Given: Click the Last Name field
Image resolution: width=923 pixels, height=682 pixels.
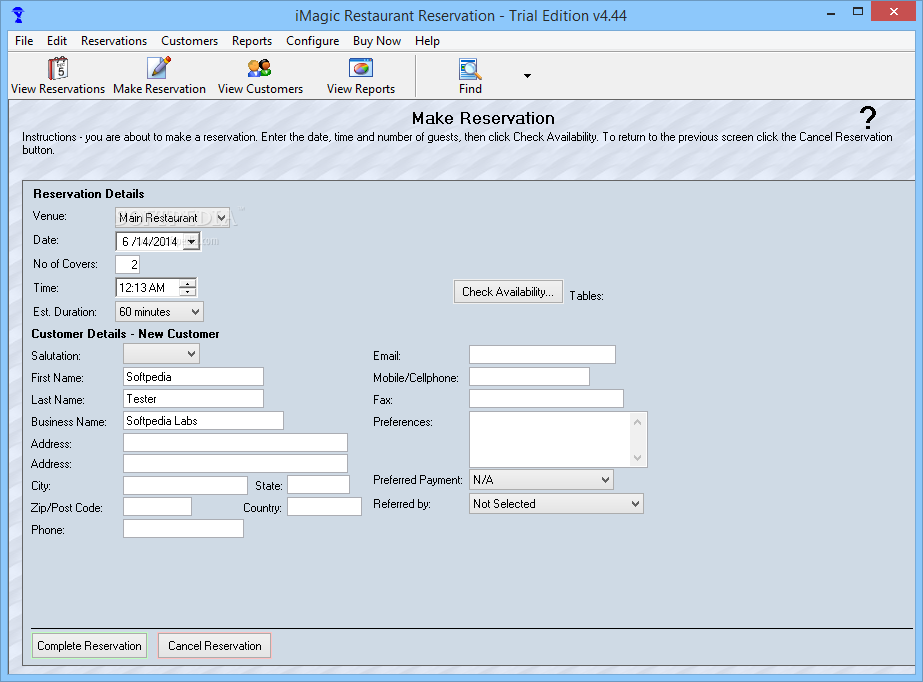Looking at the screenshot, I should (194, 398).
